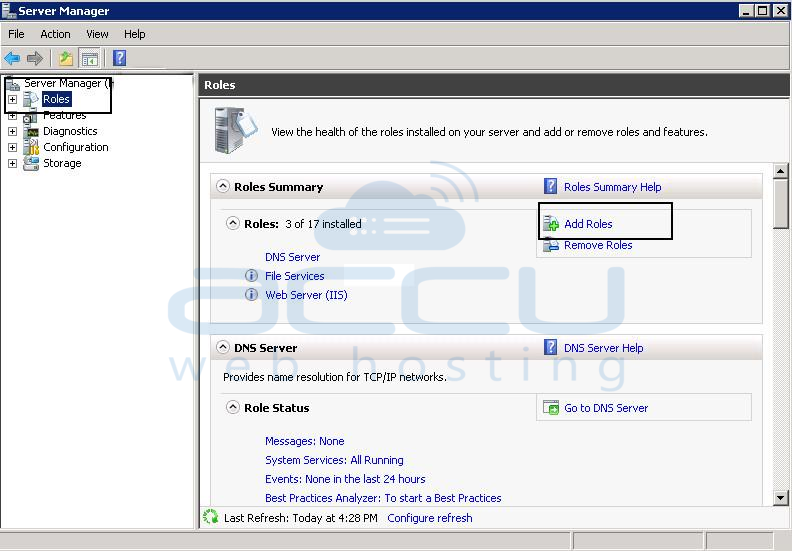792x551 pixels.
Task: Click the Best Practices Analyzer link
Action: coord(383,498)
